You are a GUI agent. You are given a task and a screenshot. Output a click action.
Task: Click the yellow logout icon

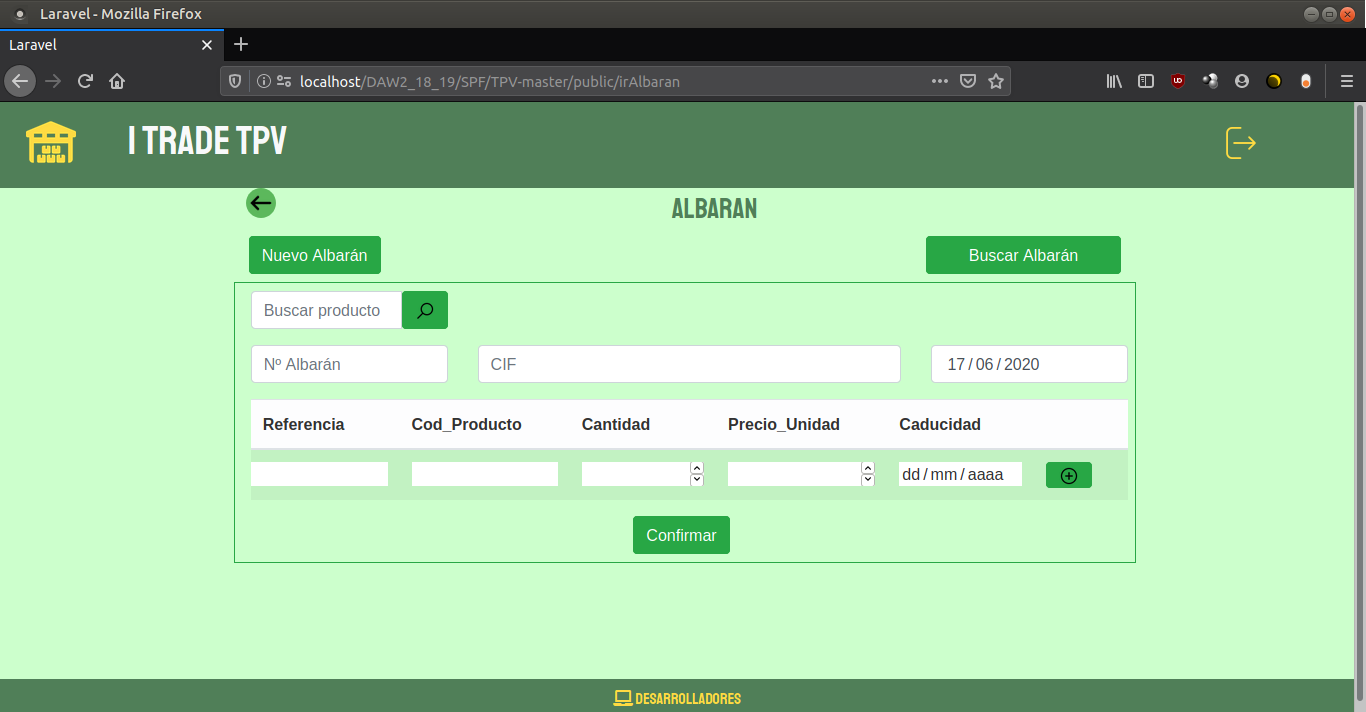click(x=1240, y=143)
